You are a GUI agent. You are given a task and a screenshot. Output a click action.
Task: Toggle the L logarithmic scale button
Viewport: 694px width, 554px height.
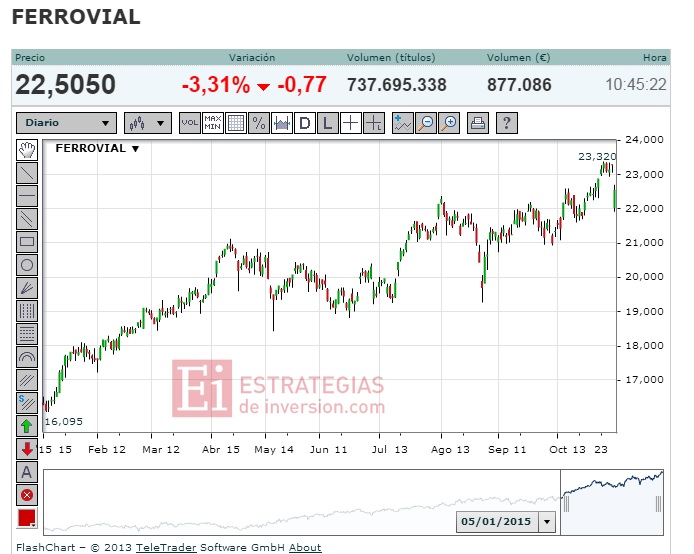pyautogui.click(x=328, y=123)
